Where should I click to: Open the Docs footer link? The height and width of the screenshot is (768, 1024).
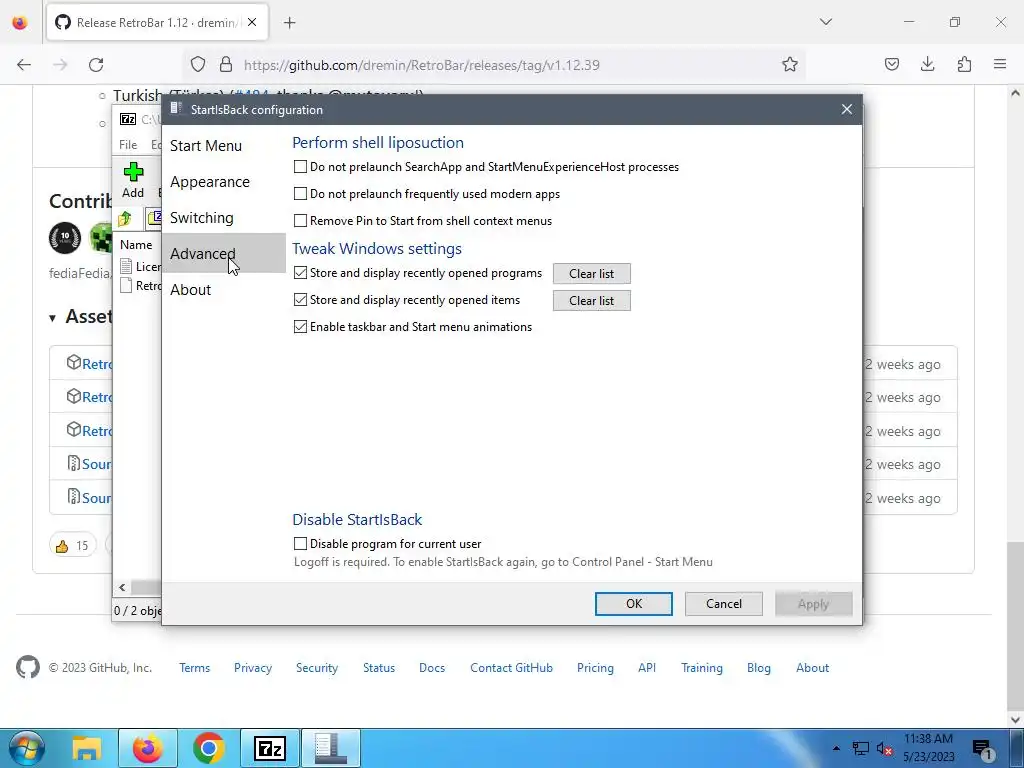click(x=432, y=667)
